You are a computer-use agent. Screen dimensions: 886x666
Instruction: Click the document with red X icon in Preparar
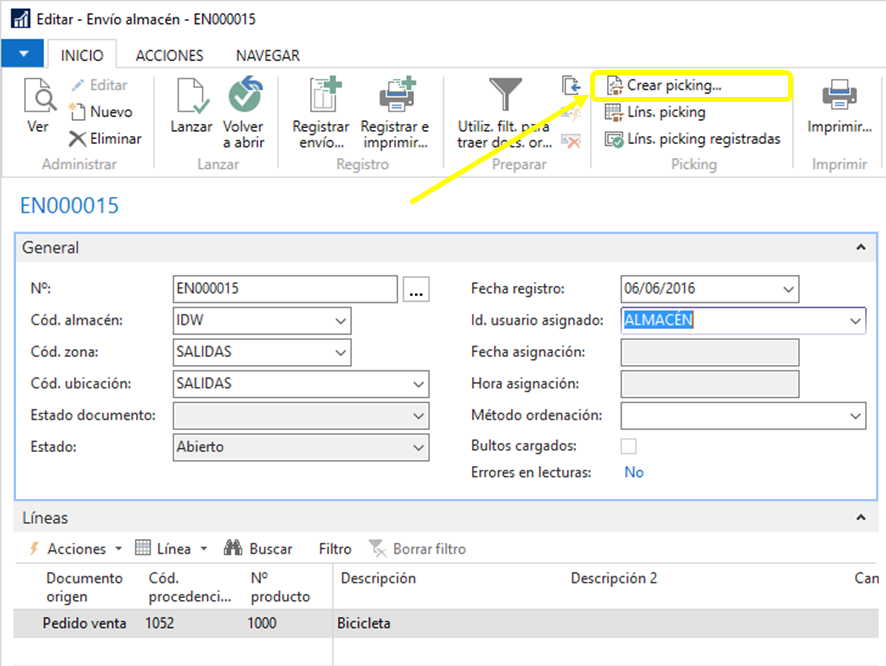coord(571,141)
